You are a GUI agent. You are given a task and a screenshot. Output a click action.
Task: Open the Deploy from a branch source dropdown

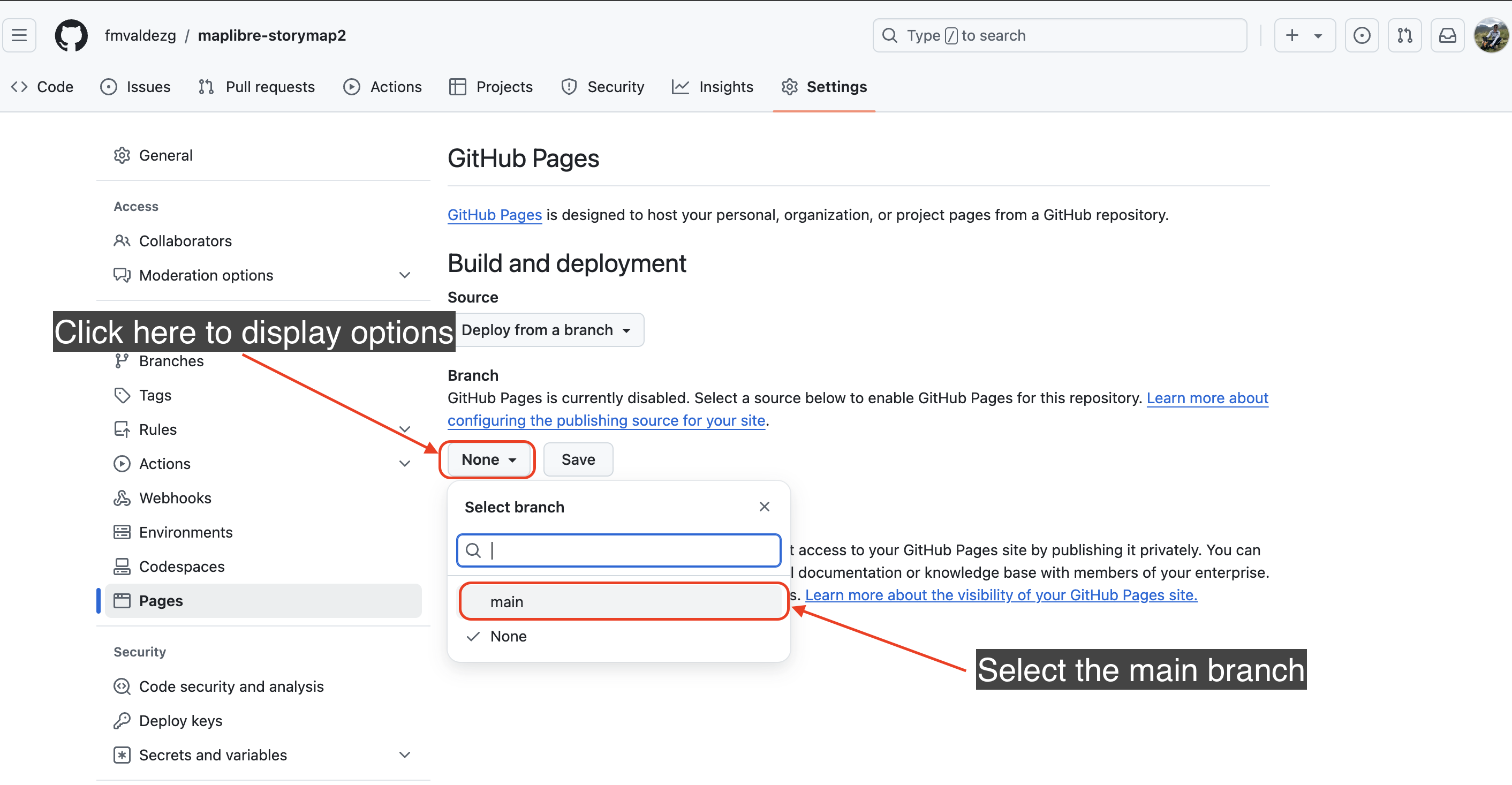(x=550, y=329)
